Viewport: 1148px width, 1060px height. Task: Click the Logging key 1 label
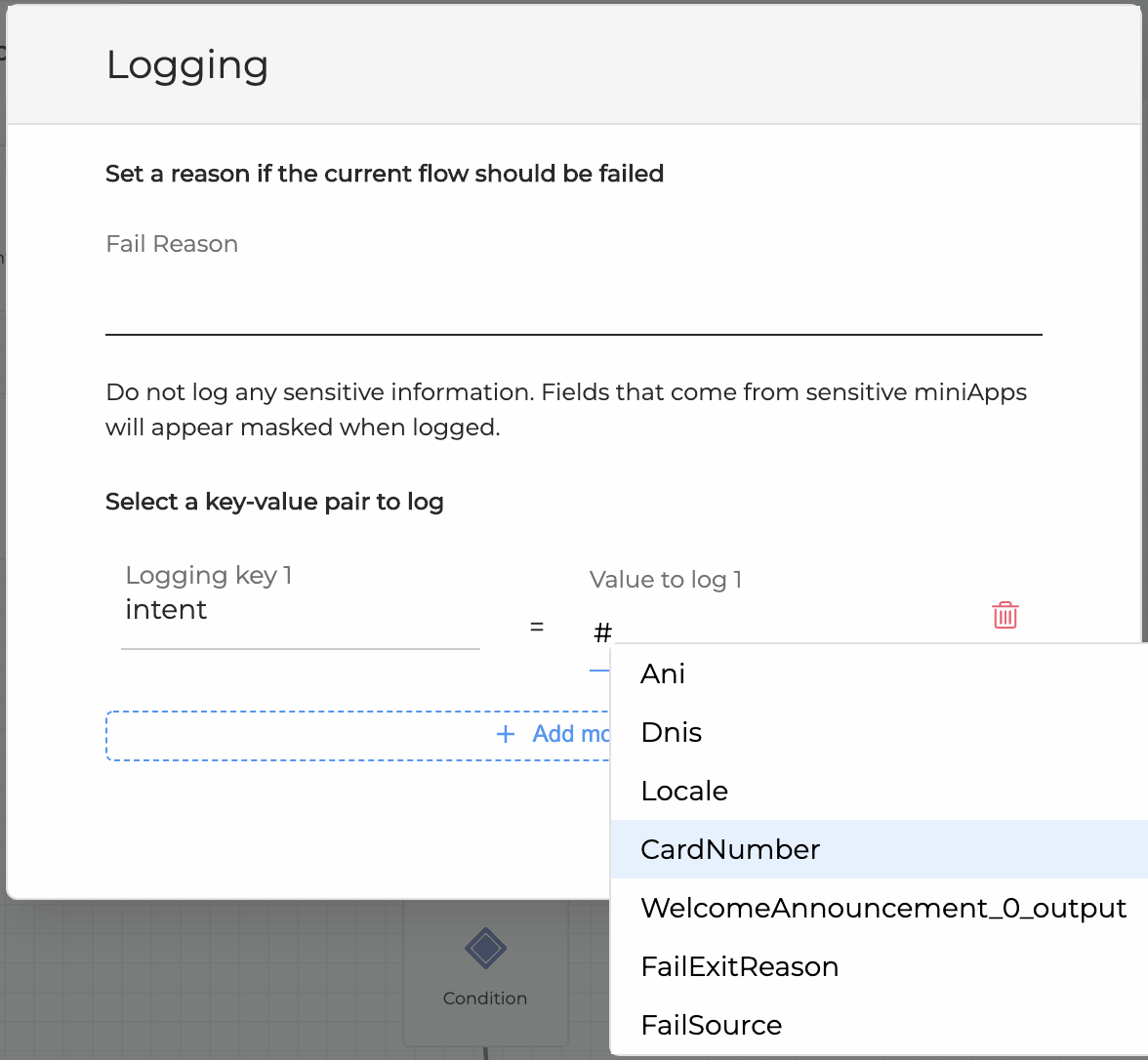(x=209, y=575)
